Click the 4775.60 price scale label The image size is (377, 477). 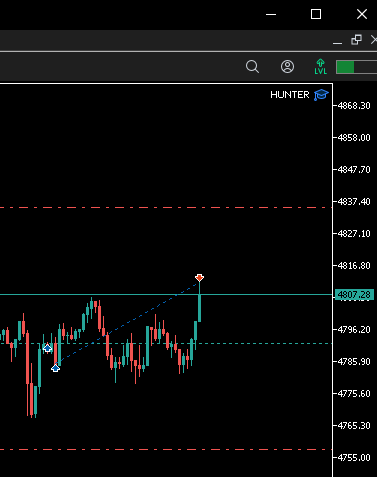(x=354, y=394)
